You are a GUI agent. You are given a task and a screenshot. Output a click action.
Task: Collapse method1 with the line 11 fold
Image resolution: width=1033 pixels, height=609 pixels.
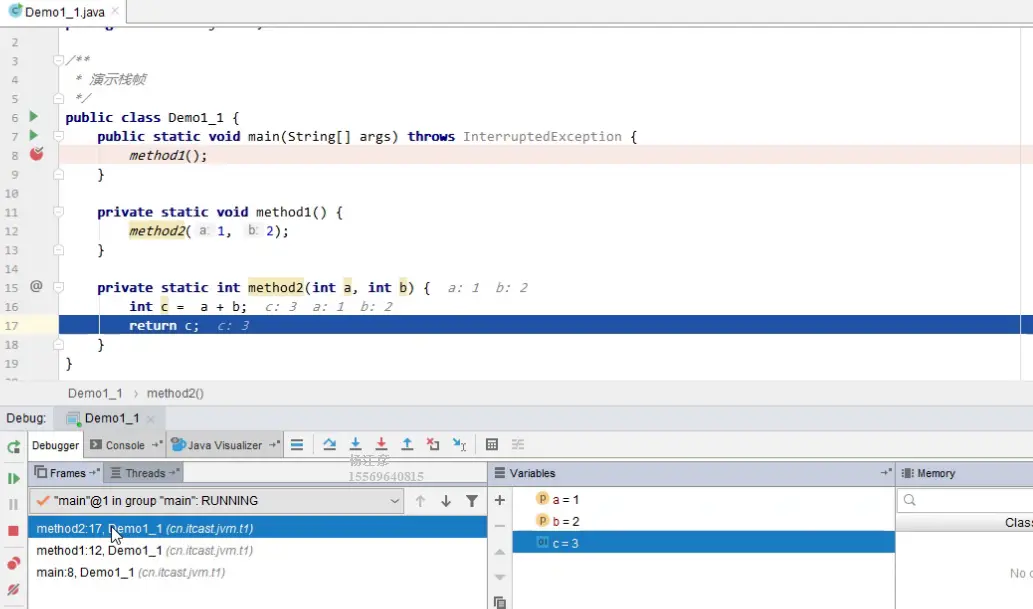point(58,212)
